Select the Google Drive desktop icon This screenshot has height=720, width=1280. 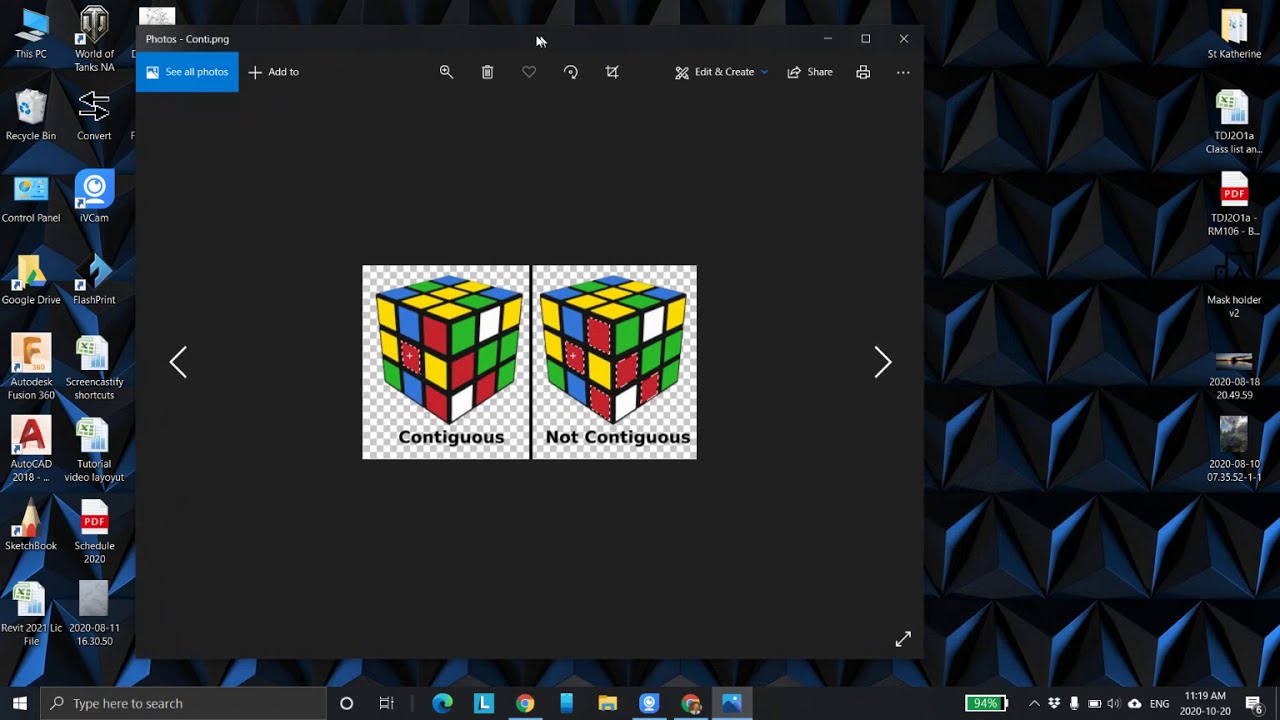pyautogui.click(x=31, y=280)
